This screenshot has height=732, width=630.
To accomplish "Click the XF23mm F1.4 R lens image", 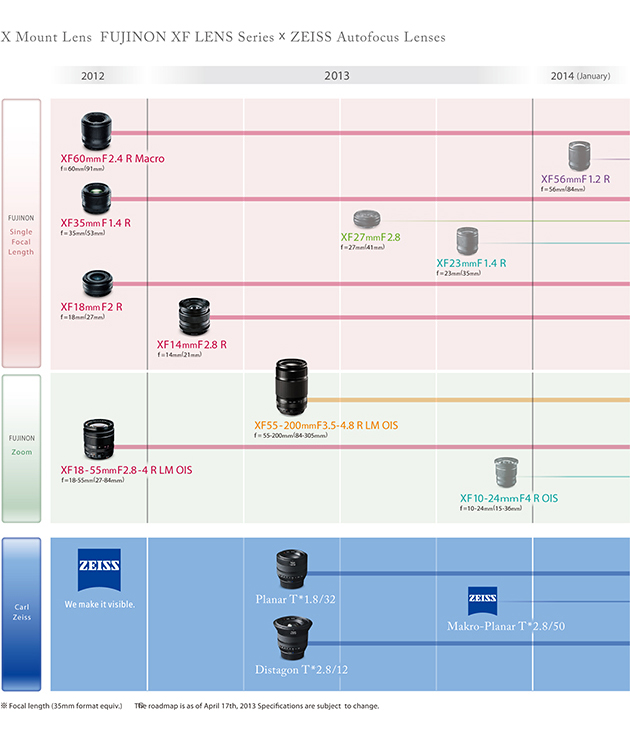I will coord(469,240).
